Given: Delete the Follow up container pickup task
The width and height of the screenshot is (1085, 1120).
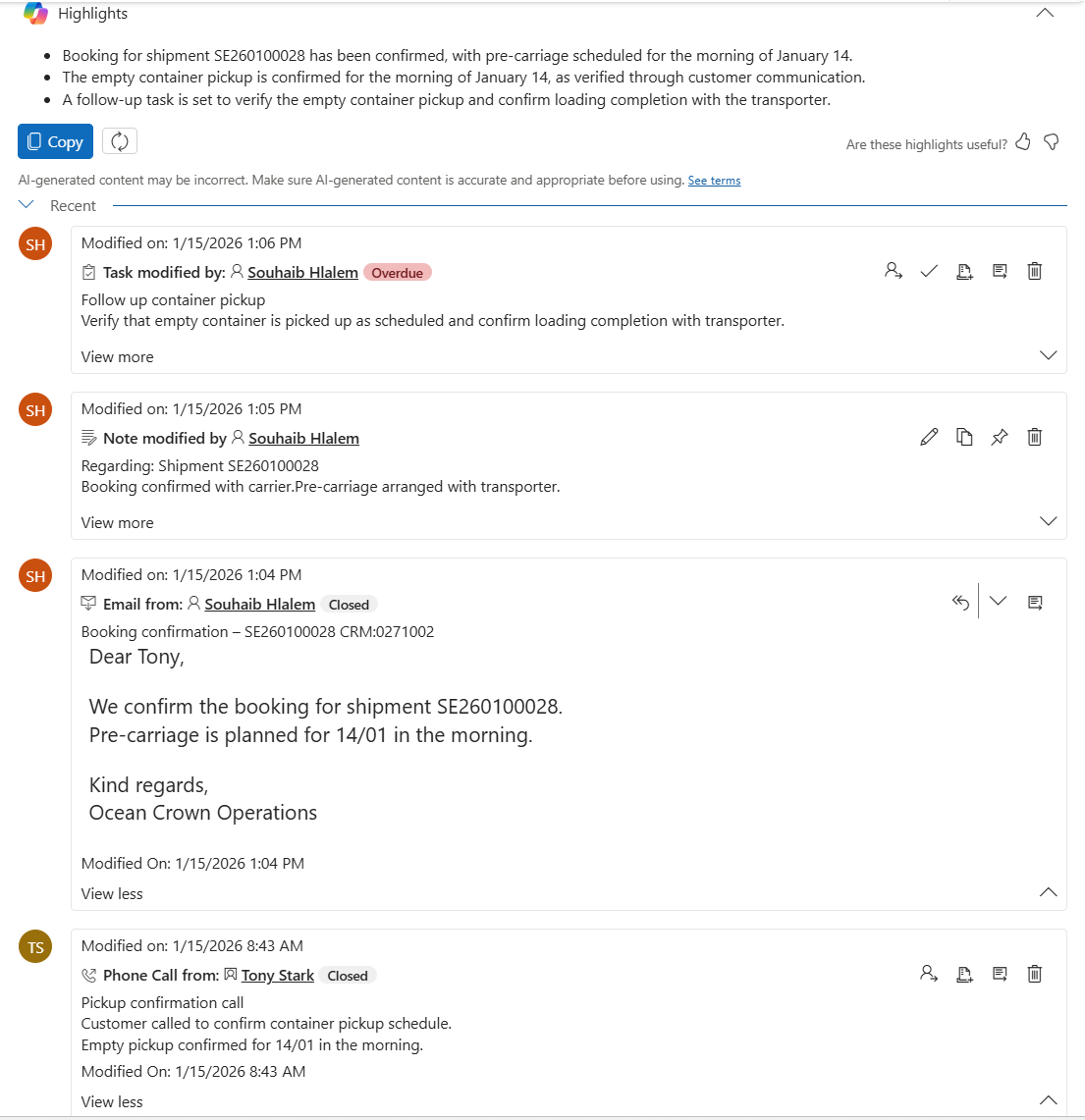Looking at the screenshot, I should click(x=1035, y=271).
